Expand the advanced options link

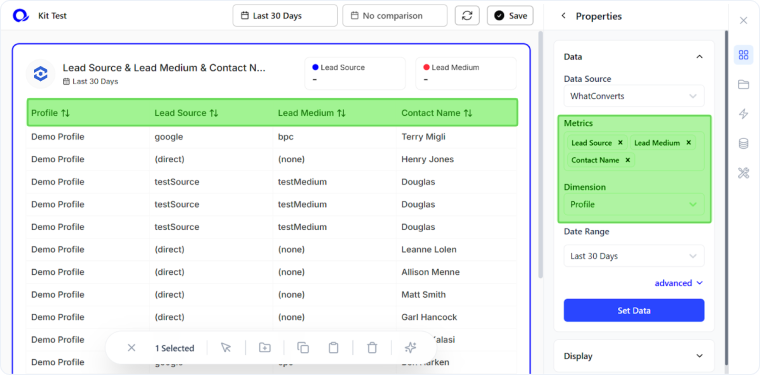coord(679,283)
